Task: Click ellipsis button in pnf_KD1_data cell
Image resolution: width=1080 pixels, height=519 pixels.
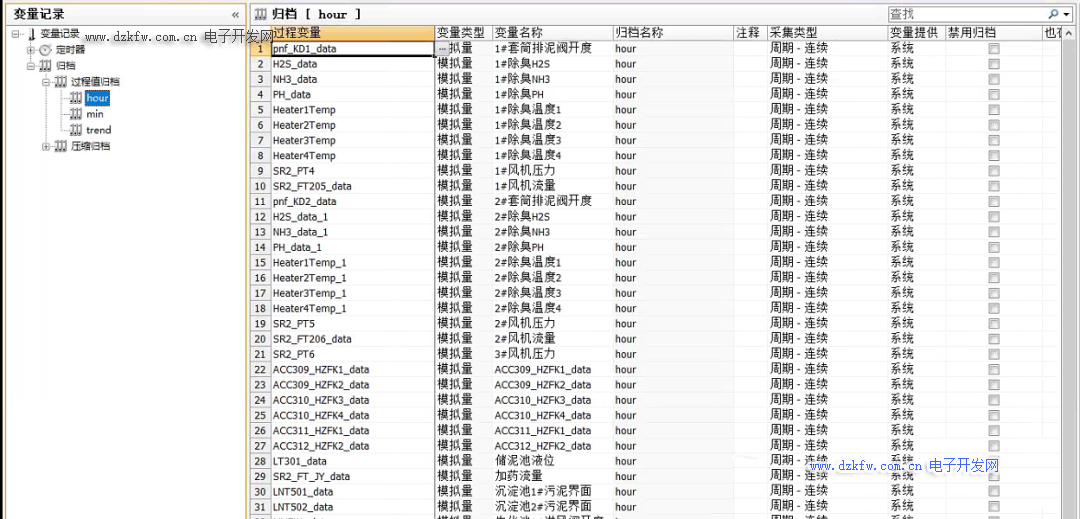Action: click(x=442, y=49)
